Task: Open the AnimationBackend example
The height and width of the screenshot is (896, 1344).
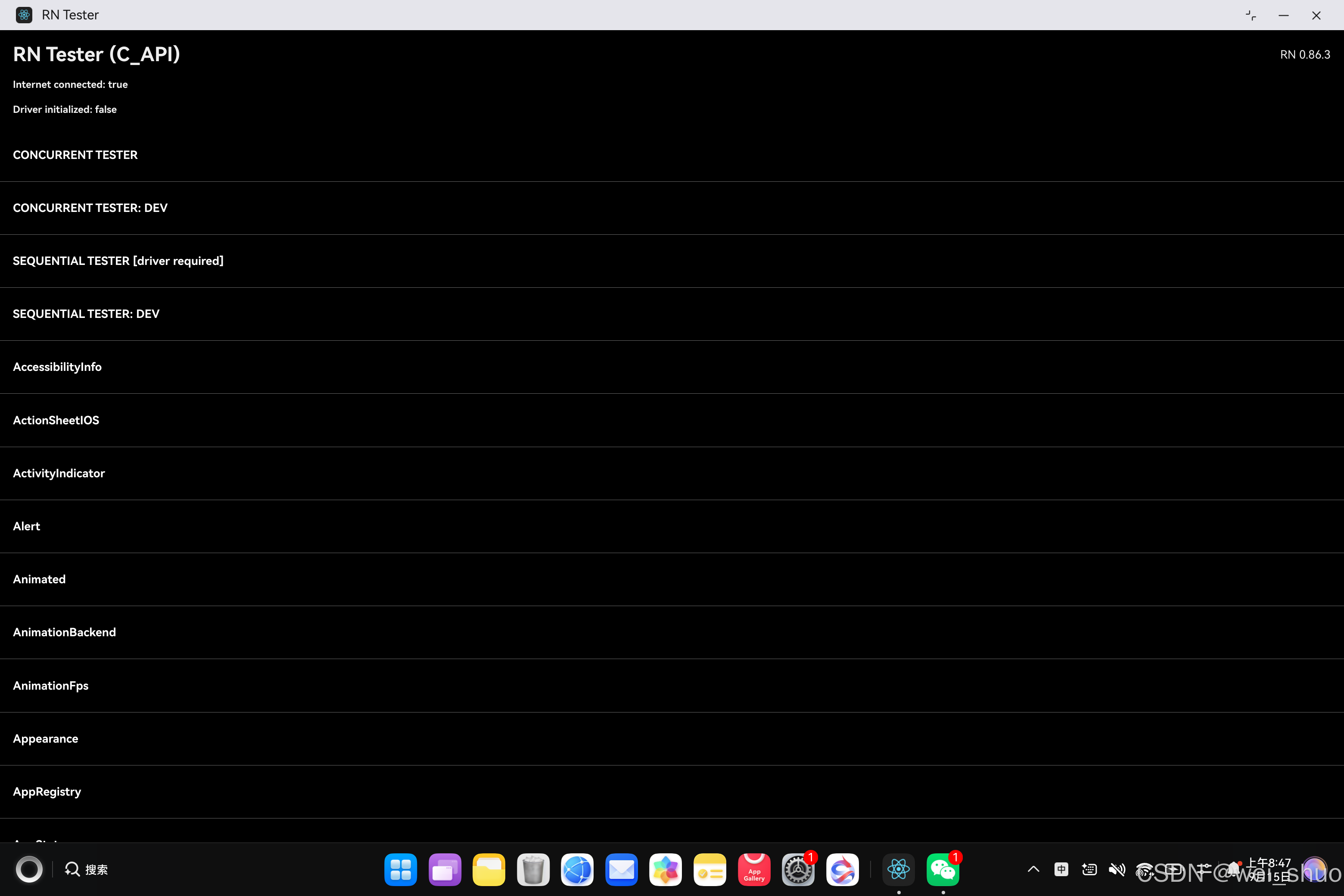Action: click(672, 632)
